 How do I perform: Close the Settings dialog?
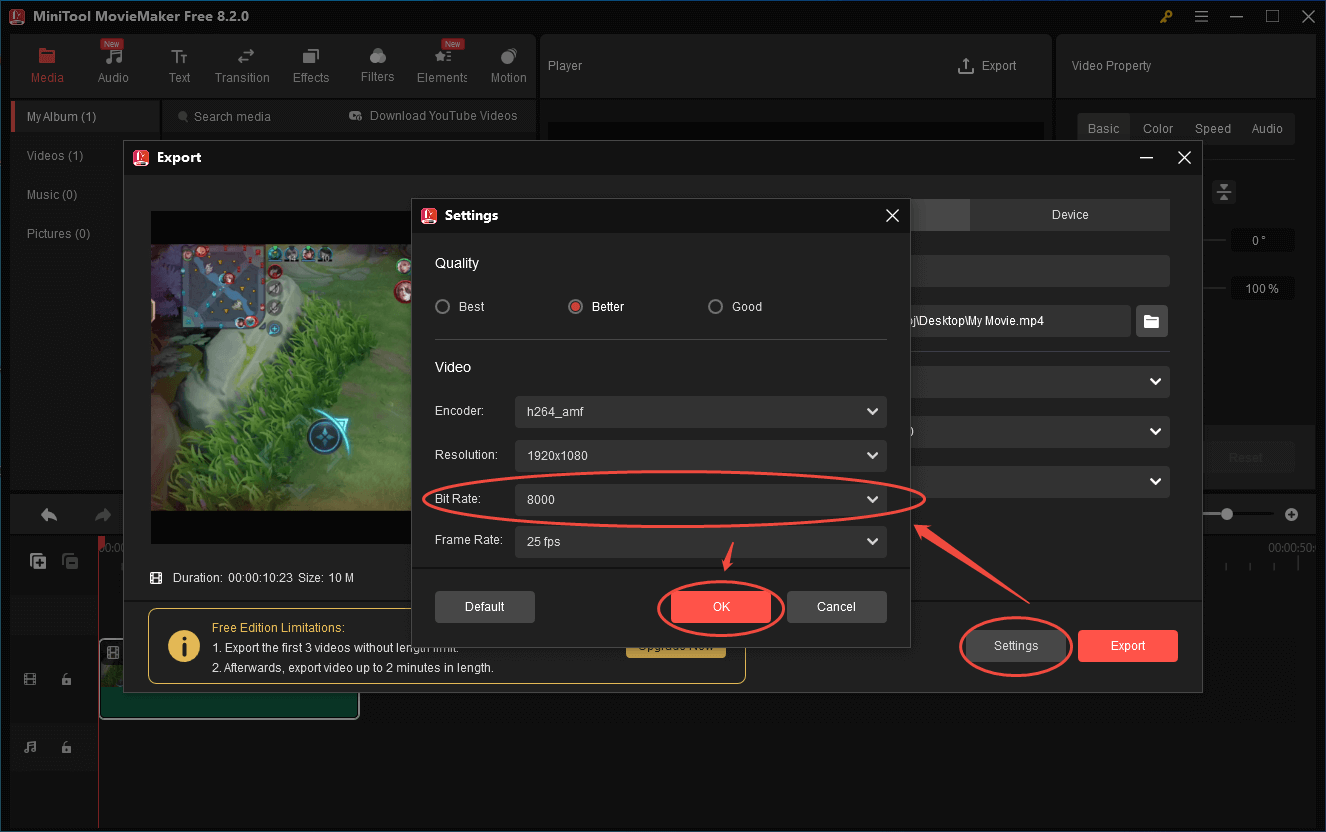(x=893, y=215)
